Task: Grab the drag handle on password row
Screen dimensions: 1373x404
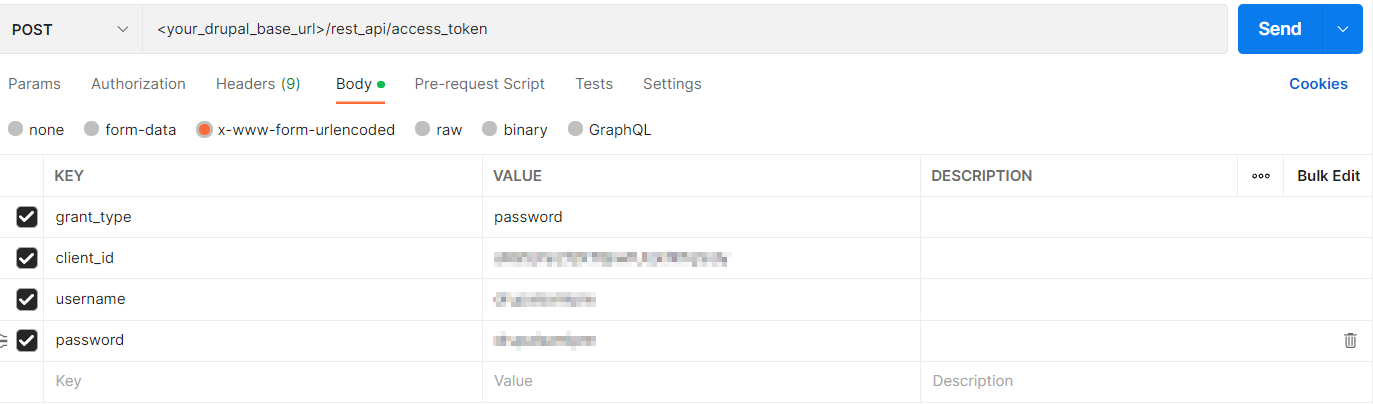Action: click(x=4, y=340)
